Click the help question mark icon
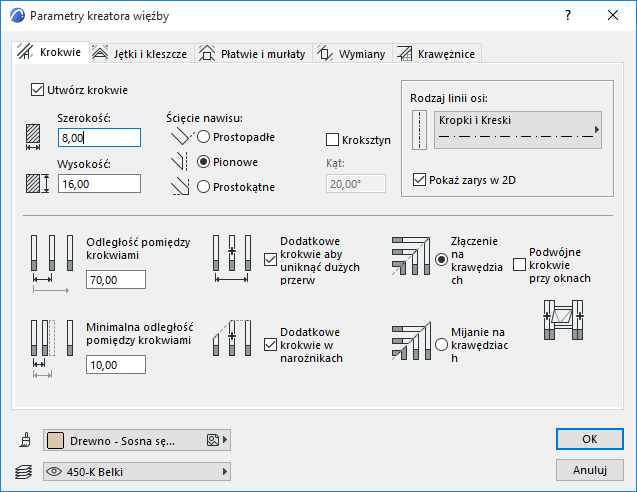This screenshot has width=637, height=492. (568, 17)
